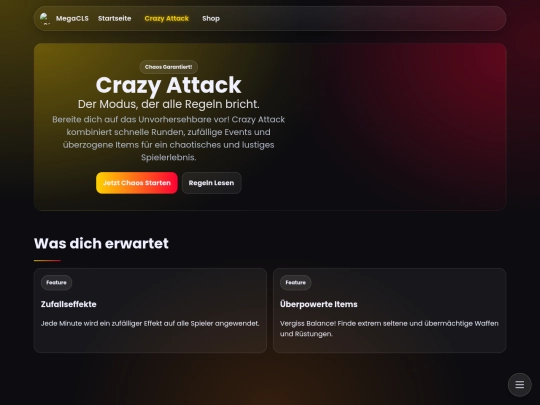
Task: Click the Regeln Lesen button
Action: pos(211,183)
